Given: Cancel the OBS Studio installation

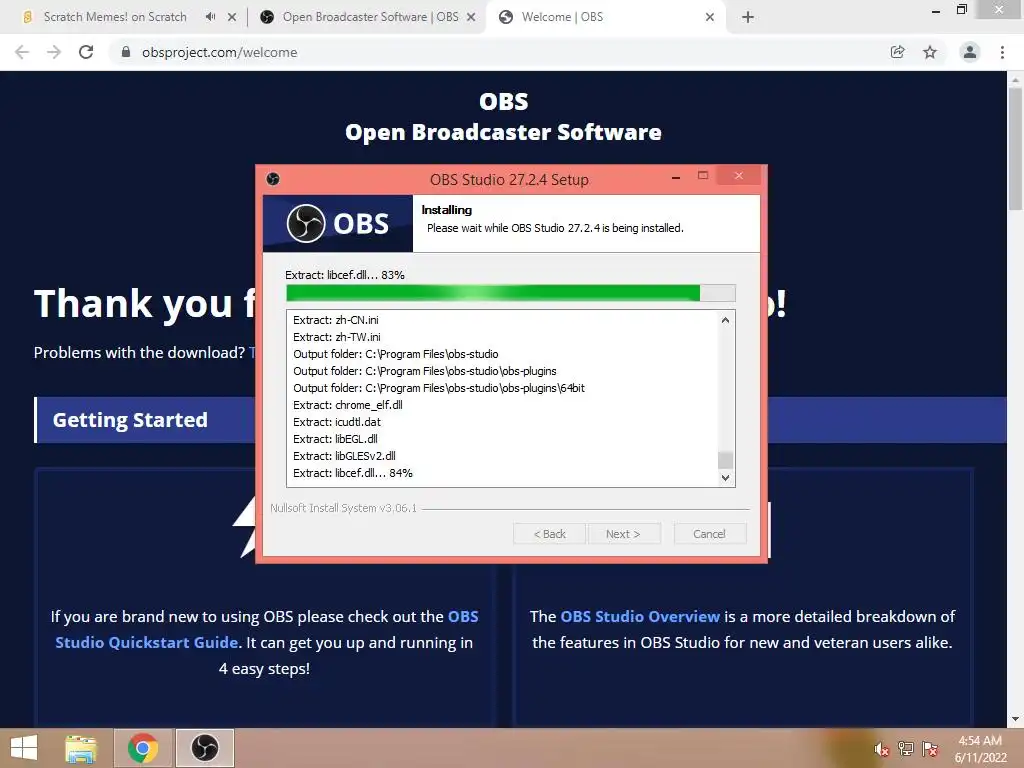Looking at the screenshot, I should (x=709, y=534).
